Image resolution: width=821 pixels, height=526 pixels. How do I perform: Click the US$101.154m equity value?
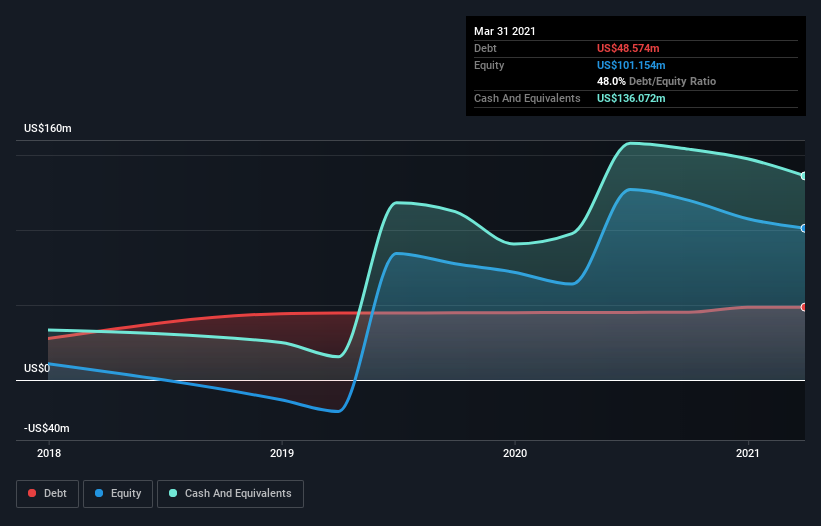(x=631, y=65)
